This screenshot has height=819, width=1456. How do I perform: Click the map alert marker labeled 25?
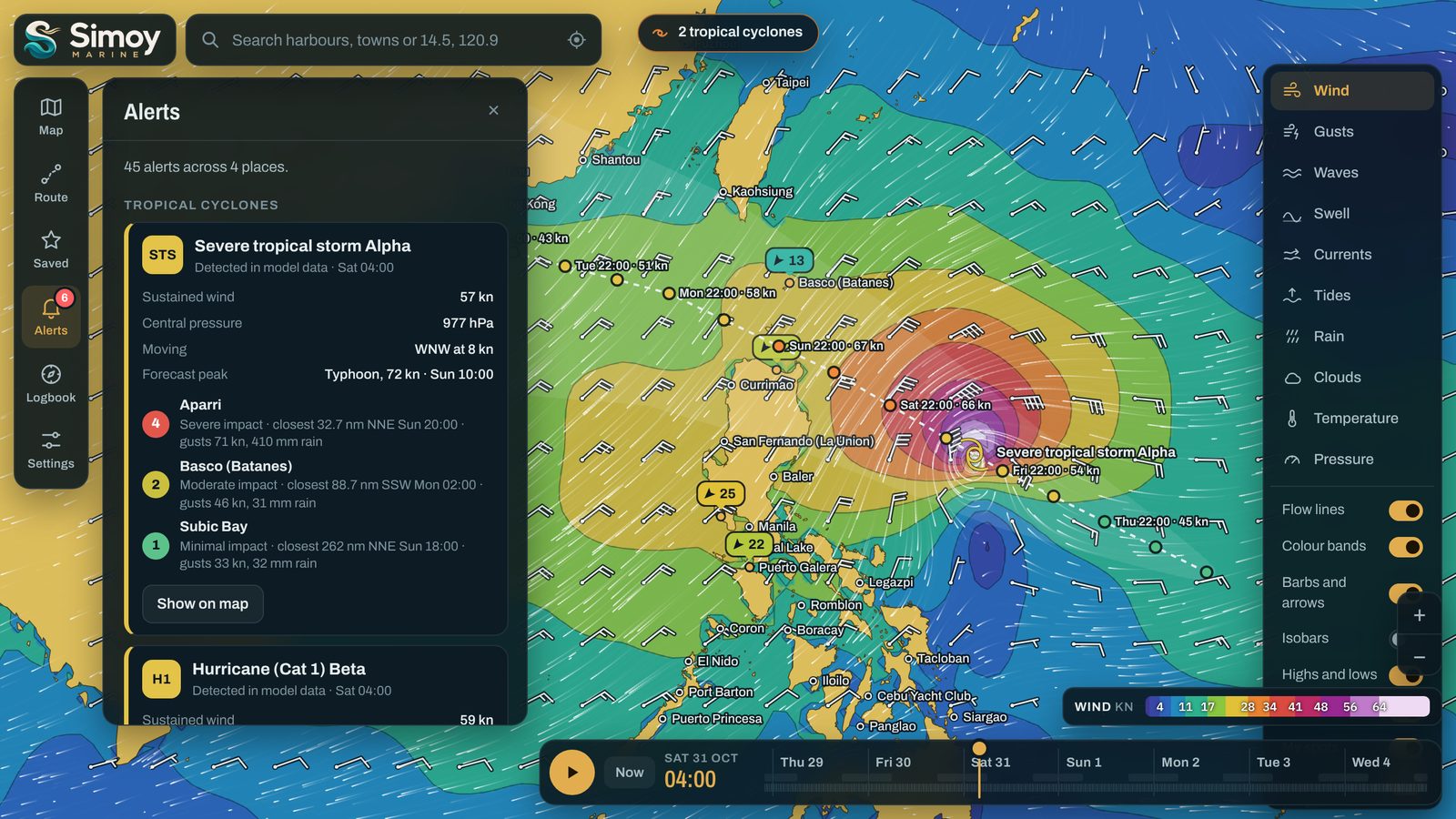click(x=720, y=493)
